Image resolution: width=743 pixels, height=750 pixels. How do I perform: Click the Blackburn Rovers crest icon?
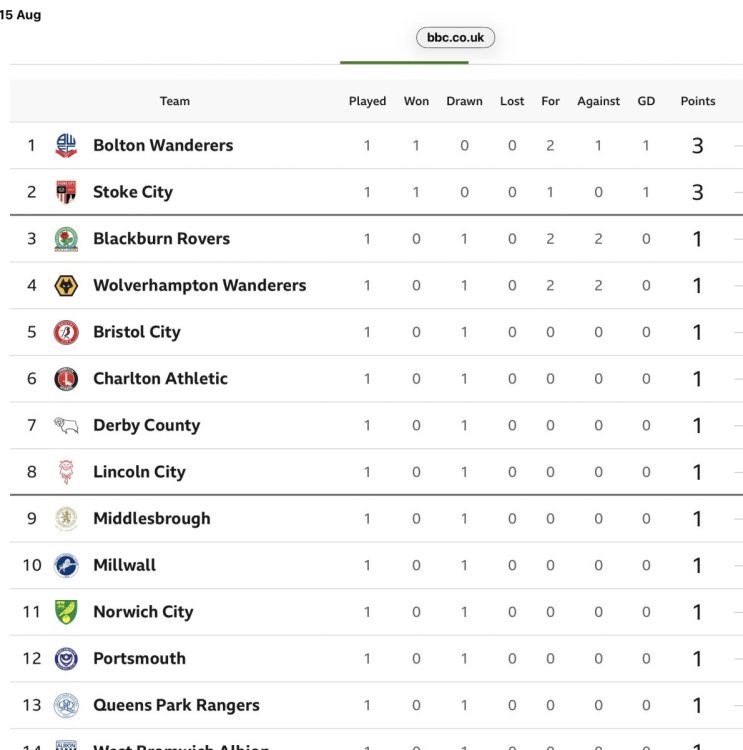[66, 239]
